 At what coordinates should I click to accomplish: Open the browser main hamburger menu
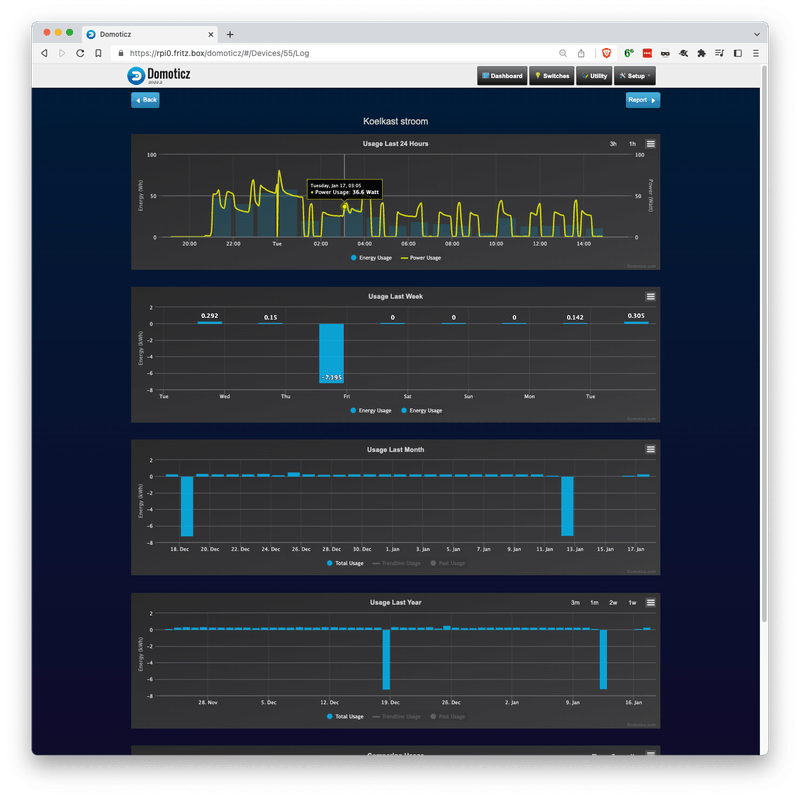pyautogui.click(x=756, y=53)
